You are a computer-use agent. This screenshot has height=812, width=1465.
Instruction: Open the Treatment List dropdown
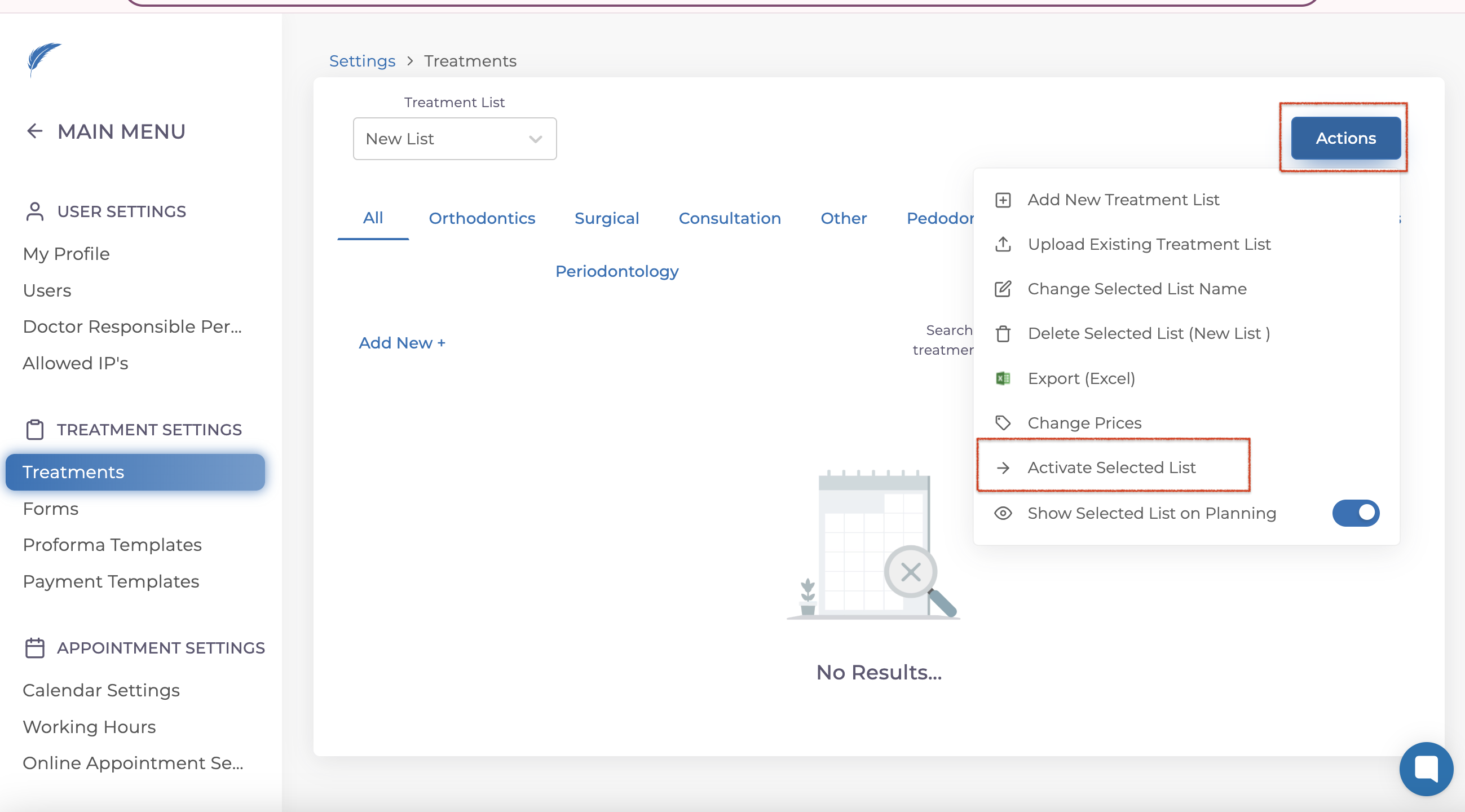point(454,139)
